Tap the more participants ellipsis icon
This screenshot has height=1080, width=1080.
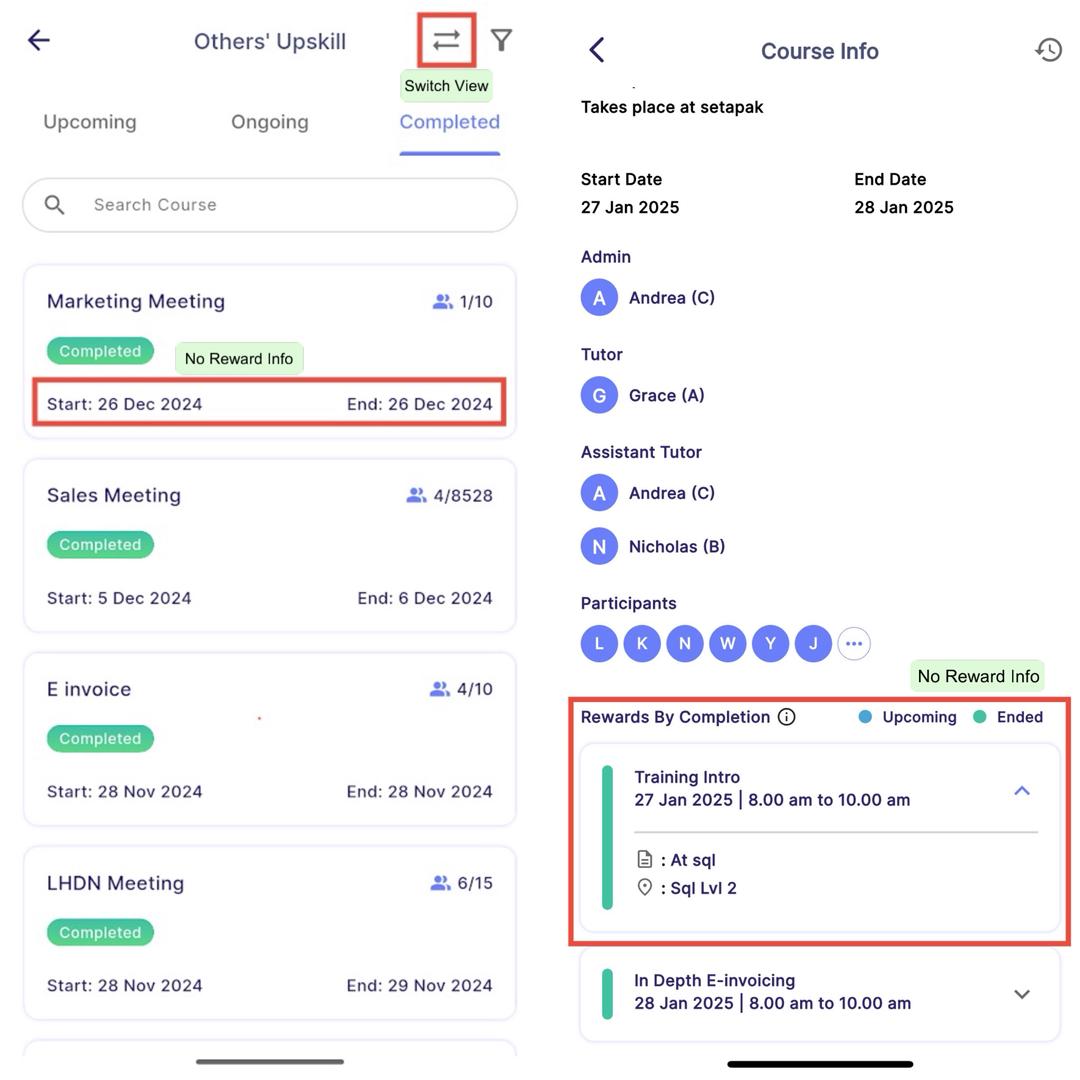coord(853,644)
